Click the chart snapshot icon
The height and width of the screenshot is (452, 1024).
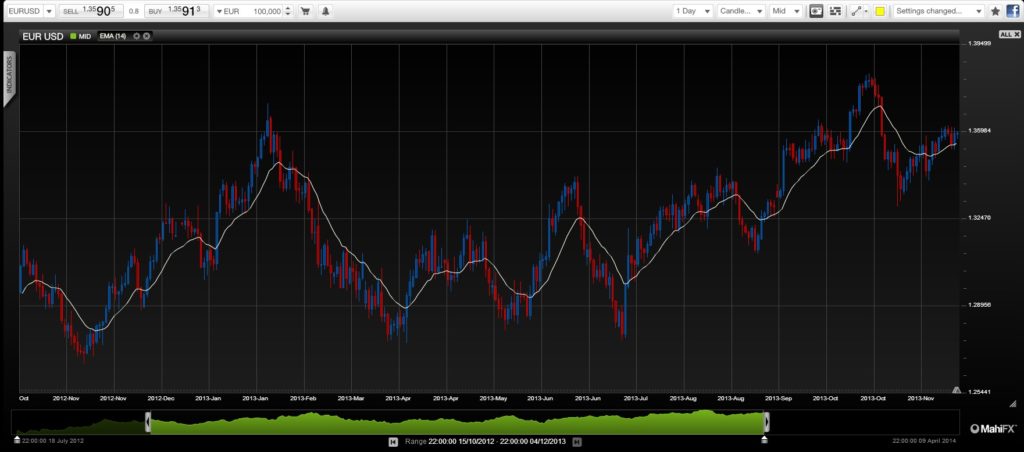click(x=815, y=11)
